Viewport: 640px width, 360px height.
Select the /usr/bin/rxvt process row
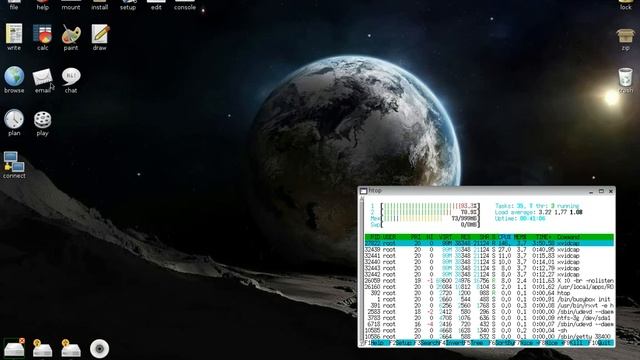(x=489, y=305)
